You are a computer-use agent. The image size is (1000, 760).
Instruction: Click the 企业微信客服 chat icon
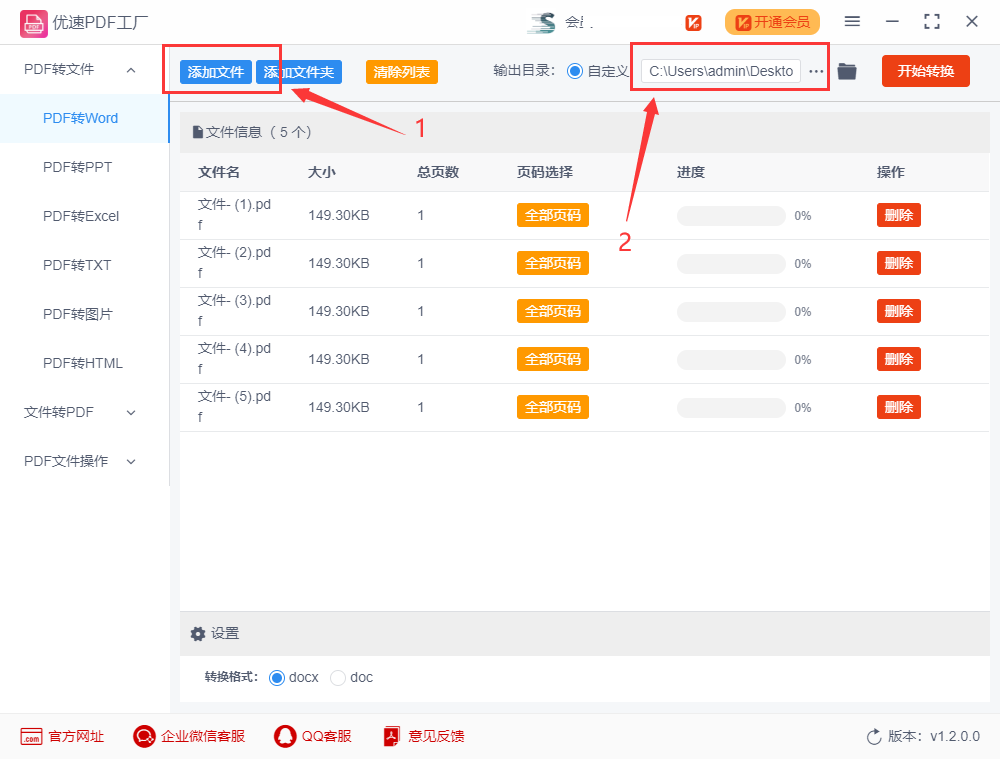coord(144,736)
